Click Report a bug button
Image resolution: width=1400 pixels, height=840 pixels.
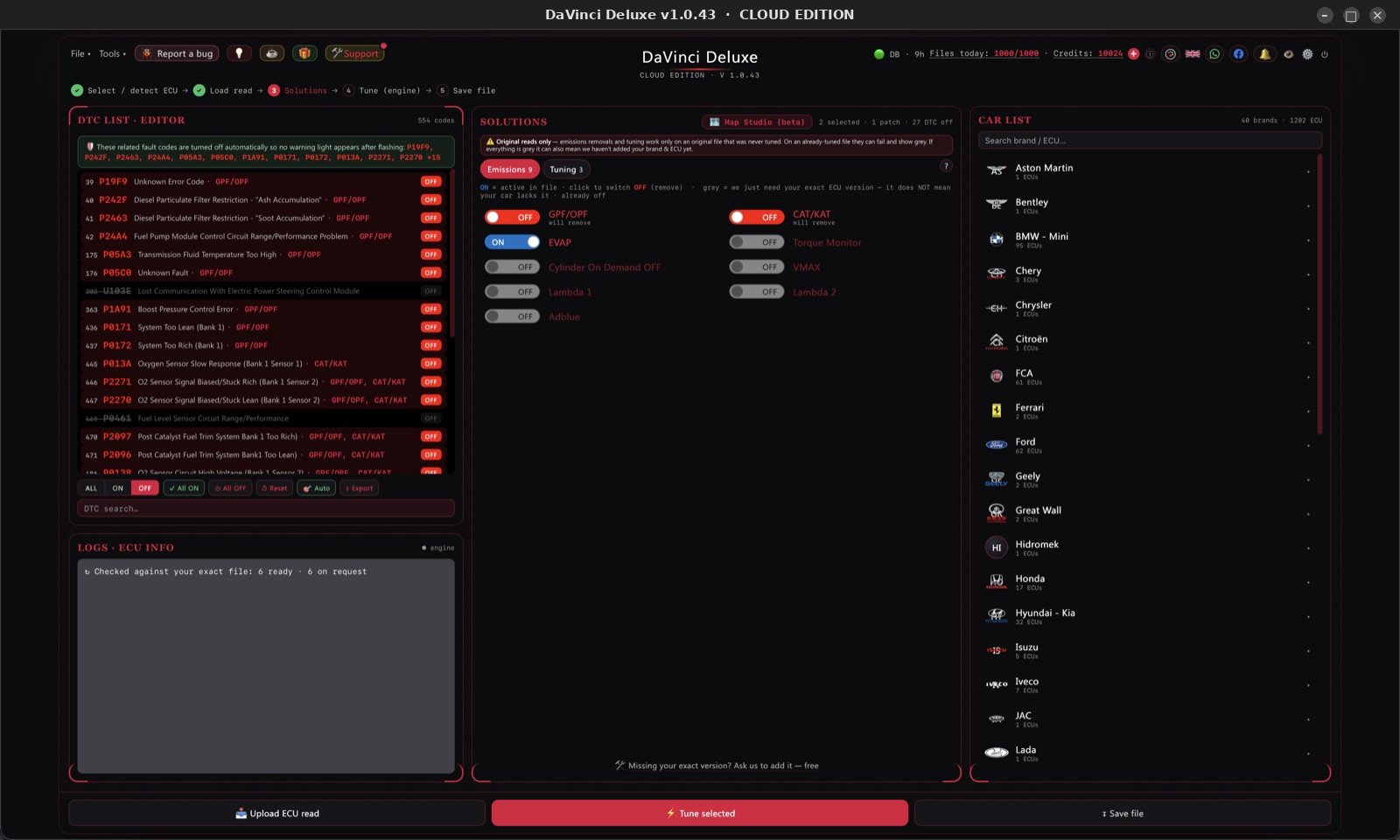click(x=177, y=53)
